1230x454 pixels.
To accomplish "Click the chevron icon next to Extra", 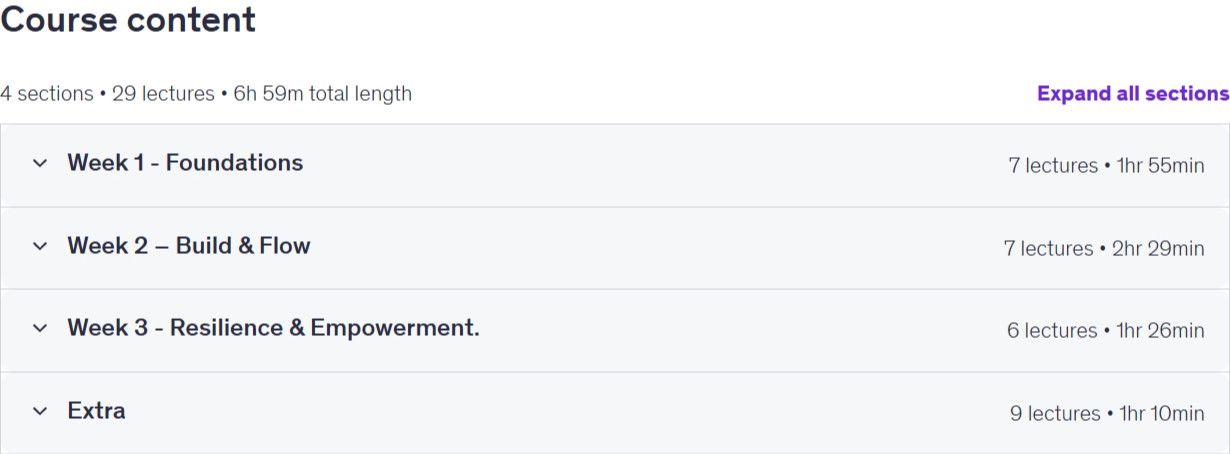I will tap(40, 411).
